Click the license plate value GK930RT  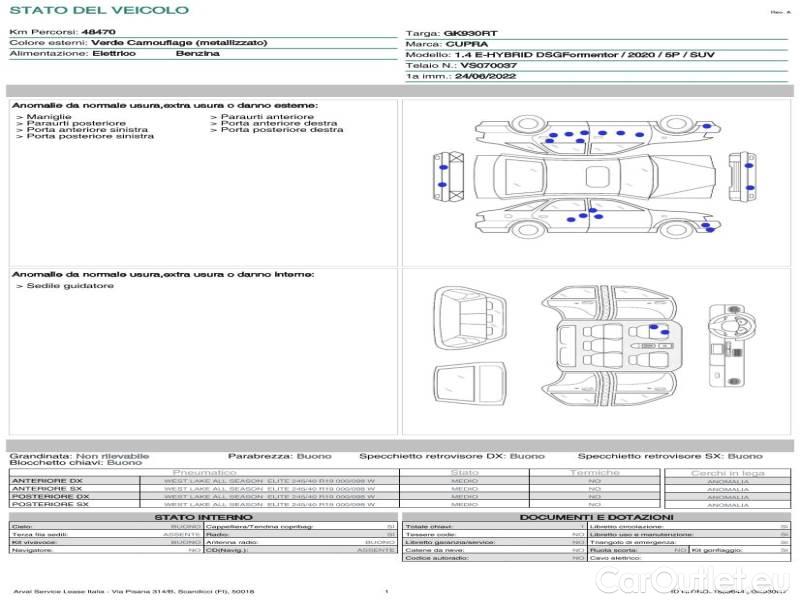point(469,33)
